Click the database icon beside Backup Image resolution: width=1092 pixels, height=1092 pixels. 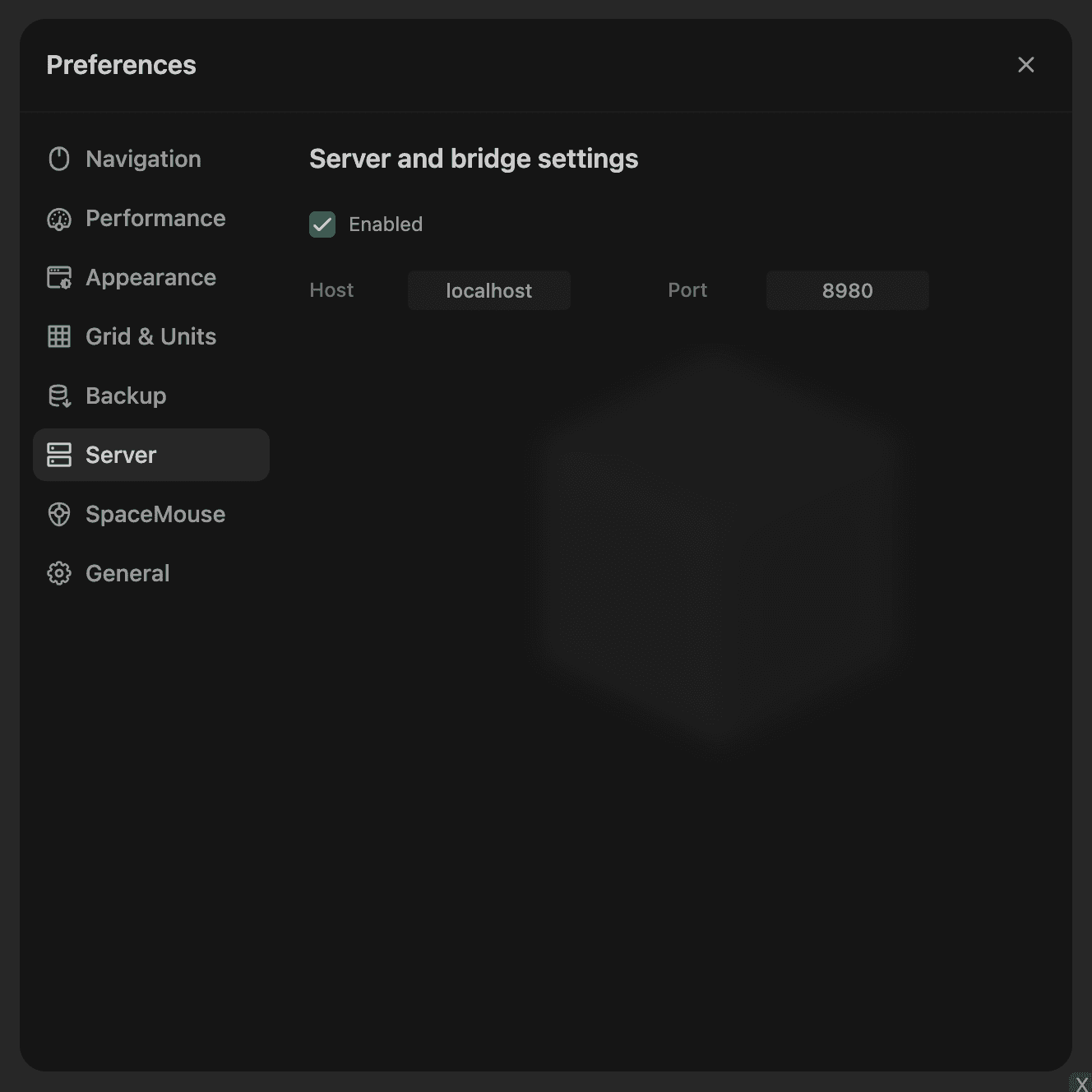coord(59,396)
